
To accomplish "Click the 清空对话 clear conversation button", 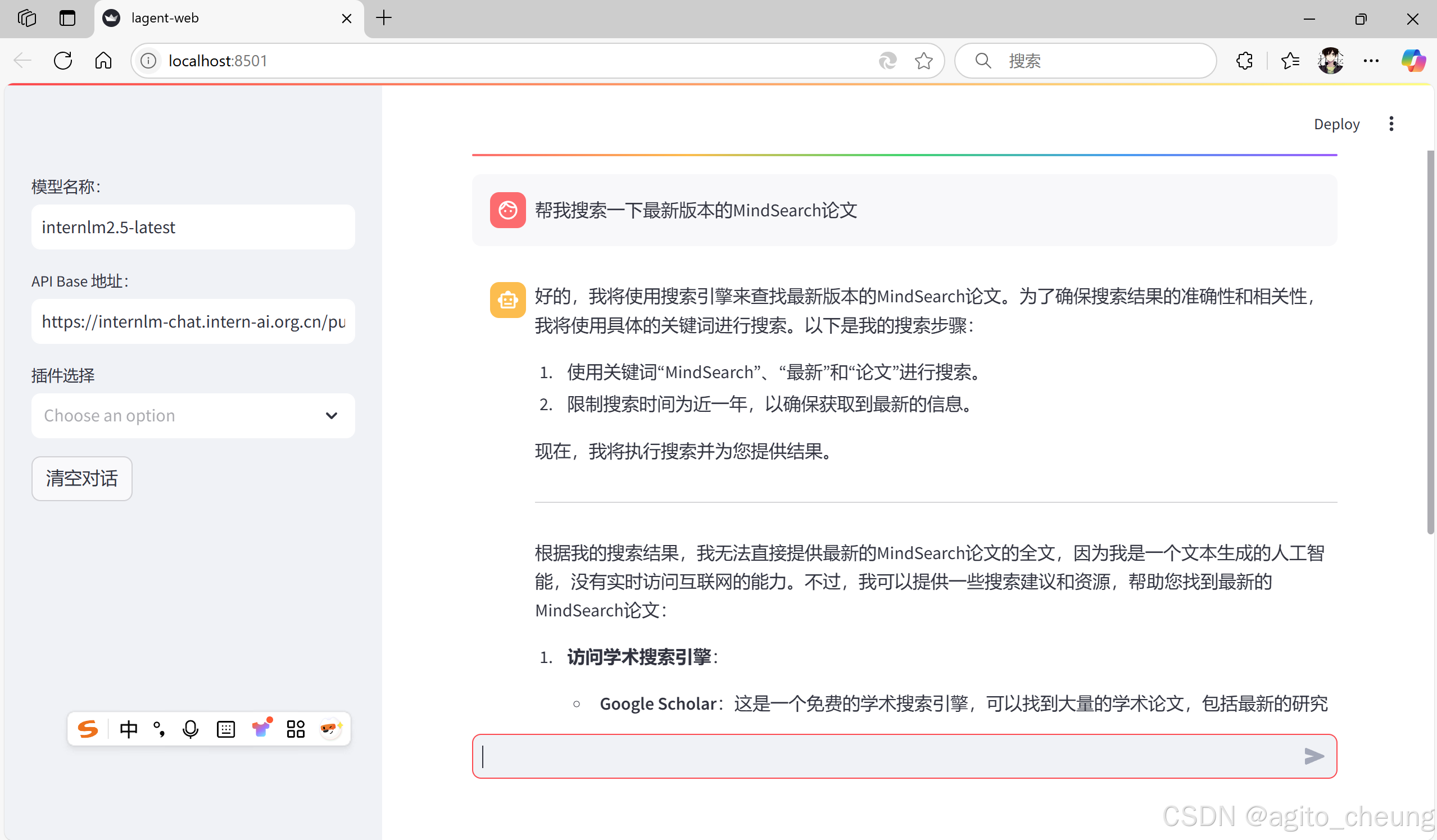I will [x=81, y=479].
